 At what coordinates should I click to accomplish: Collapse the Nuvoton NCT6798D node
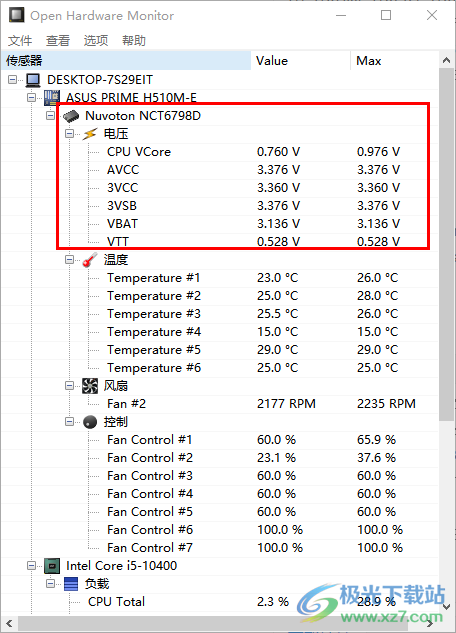[x=50, y=116]
